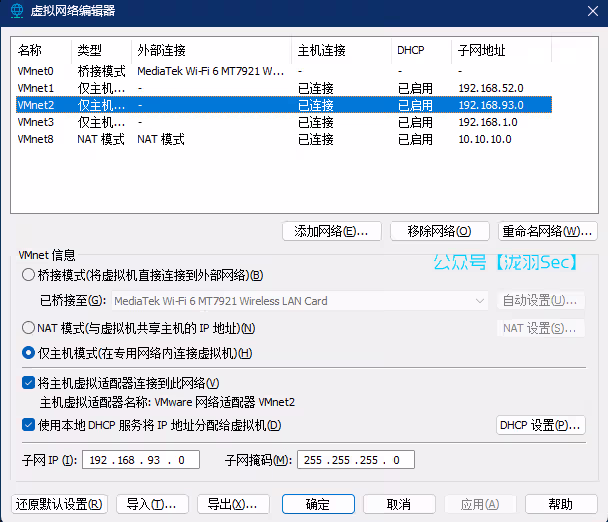
Task: Click the 移除网络 button
Action: coord(439,231)
